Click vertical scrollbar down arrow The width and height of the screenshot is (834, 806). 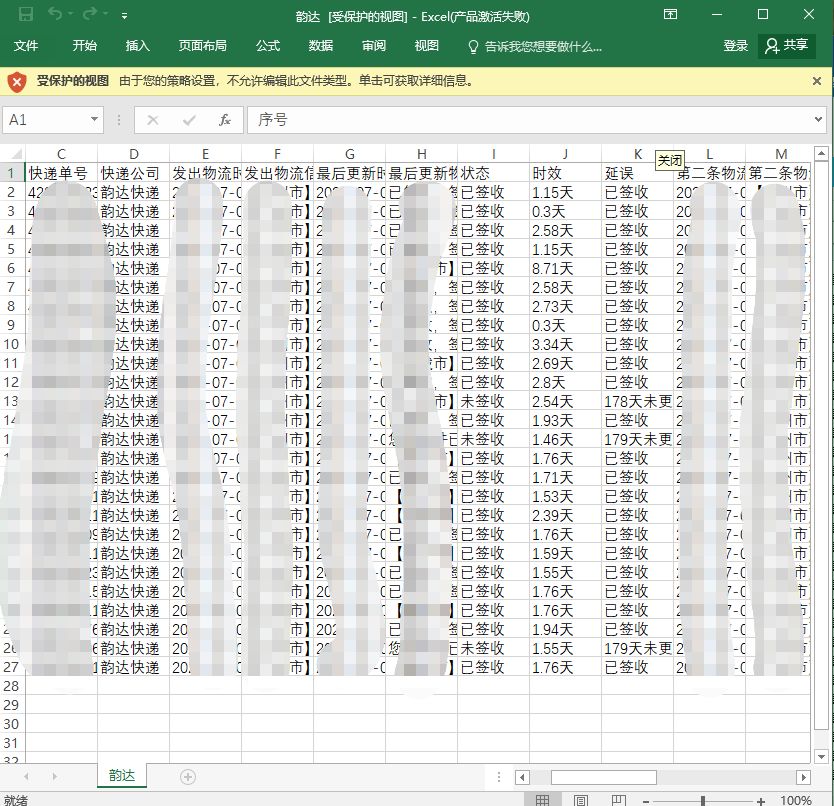click(821, 756)
